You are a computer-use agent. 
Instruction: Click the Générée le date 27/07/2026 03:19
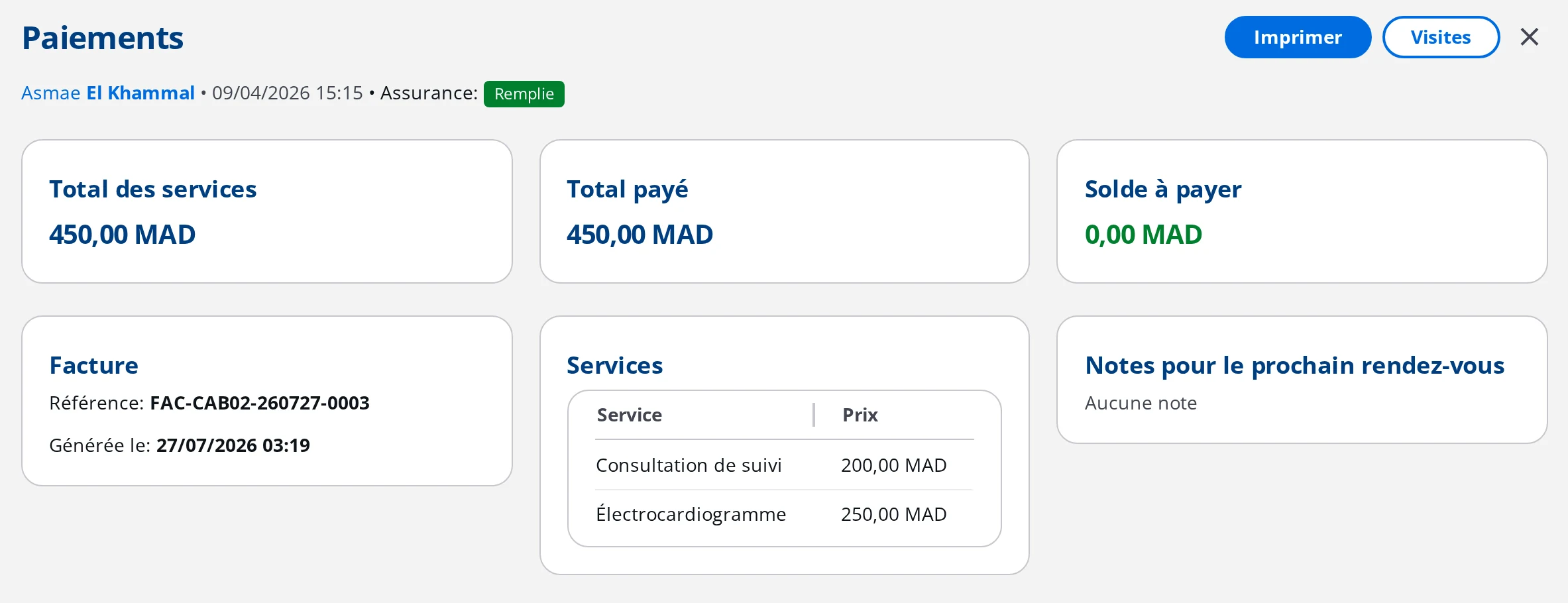[233, 445]
